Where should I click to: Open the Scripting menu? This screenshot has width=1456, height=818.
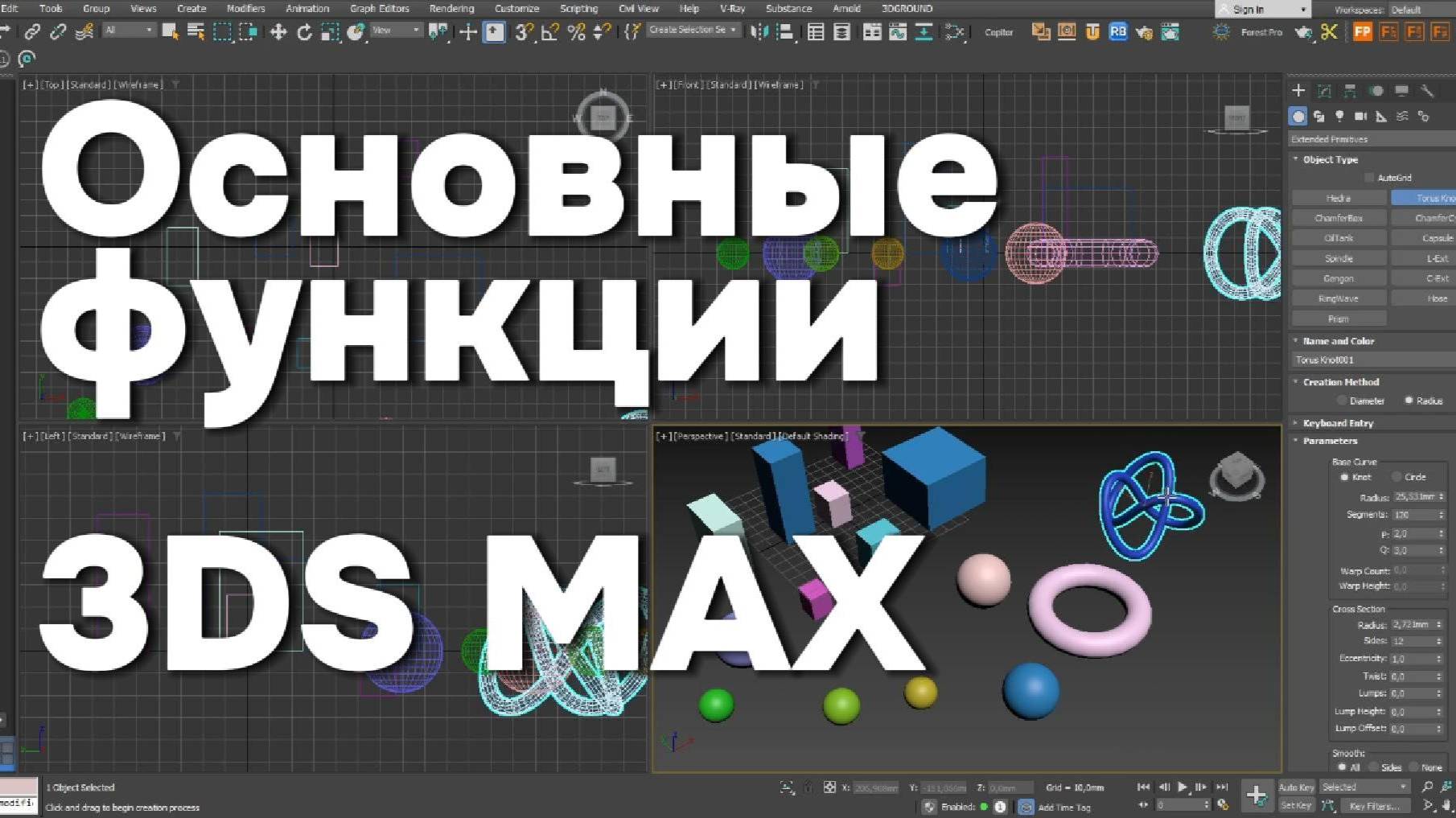pos(578,8)
